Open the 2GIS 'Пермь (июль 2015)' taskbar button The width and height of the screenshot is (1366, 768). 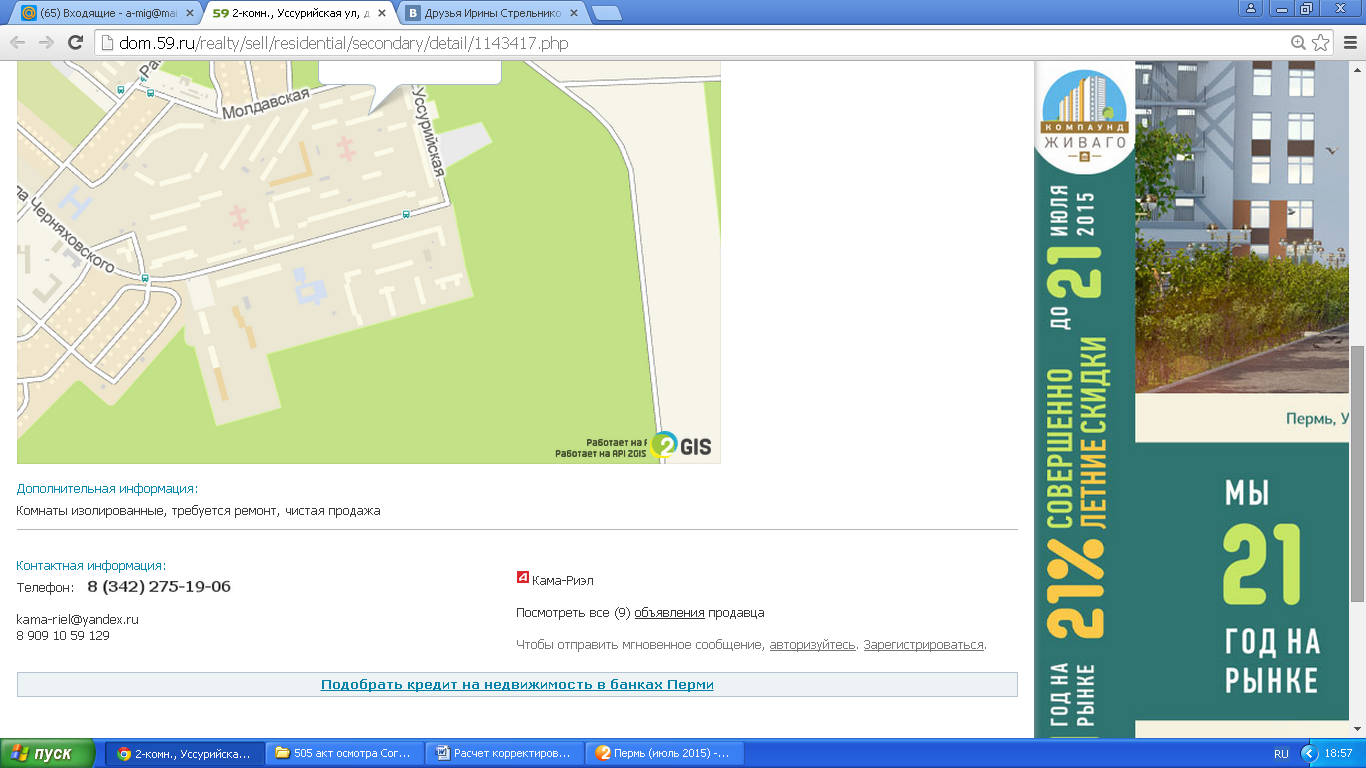click(665, 753)
